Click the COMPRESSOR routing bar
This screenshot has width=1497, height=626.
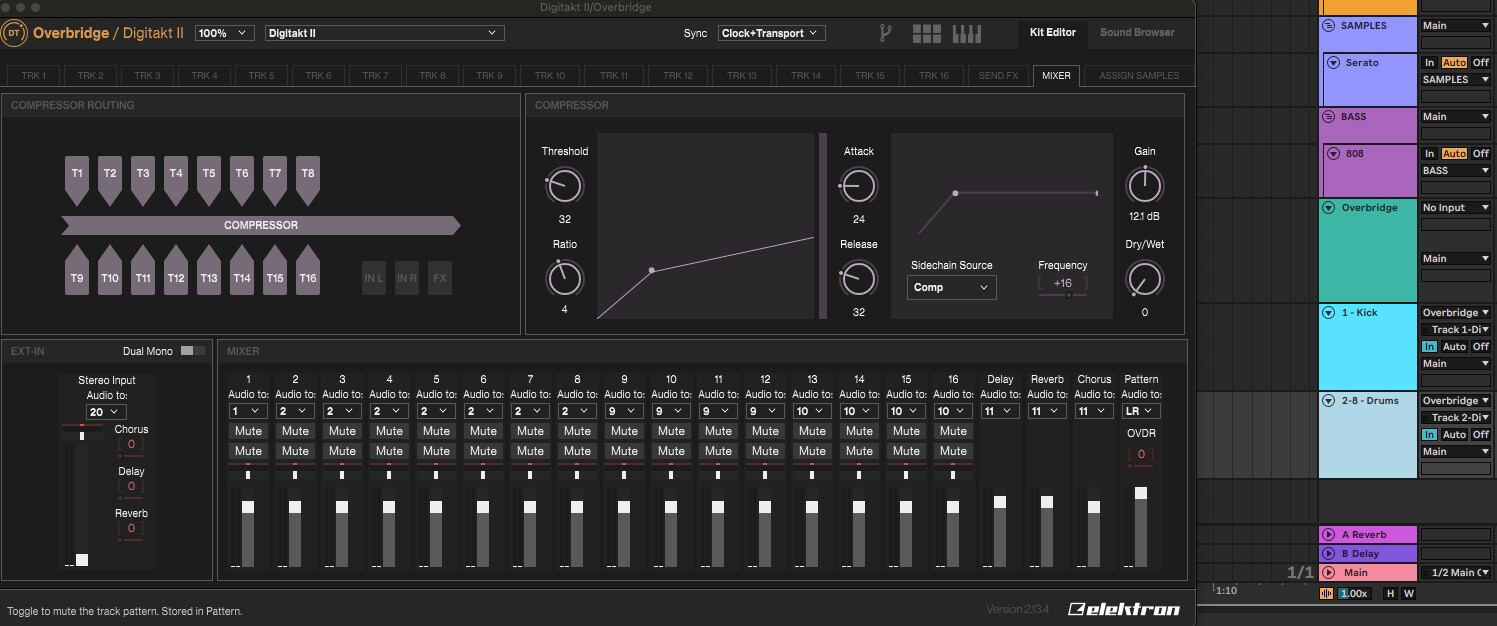point(260,226)
